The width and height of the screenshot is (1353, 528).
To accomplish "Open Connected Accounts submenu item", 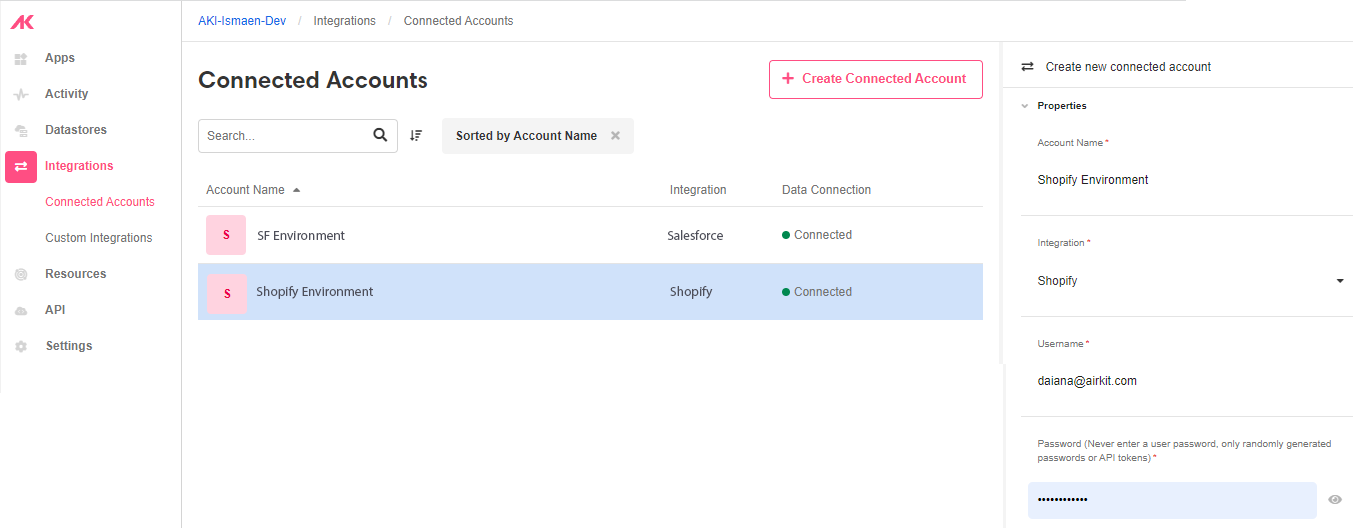I will [x=100, y=202].
